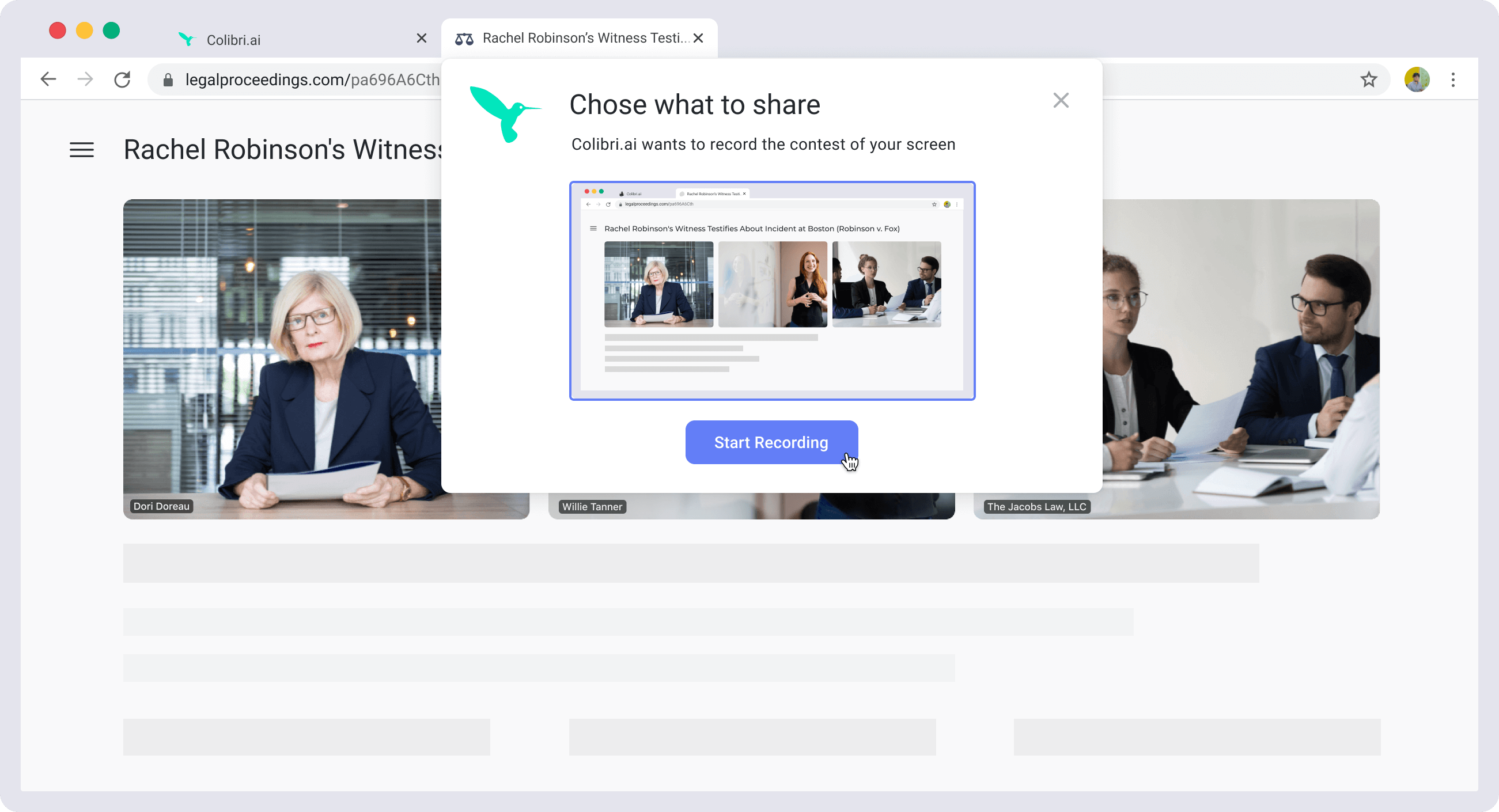Click the padlock site info icon

(x=168, y=79)
